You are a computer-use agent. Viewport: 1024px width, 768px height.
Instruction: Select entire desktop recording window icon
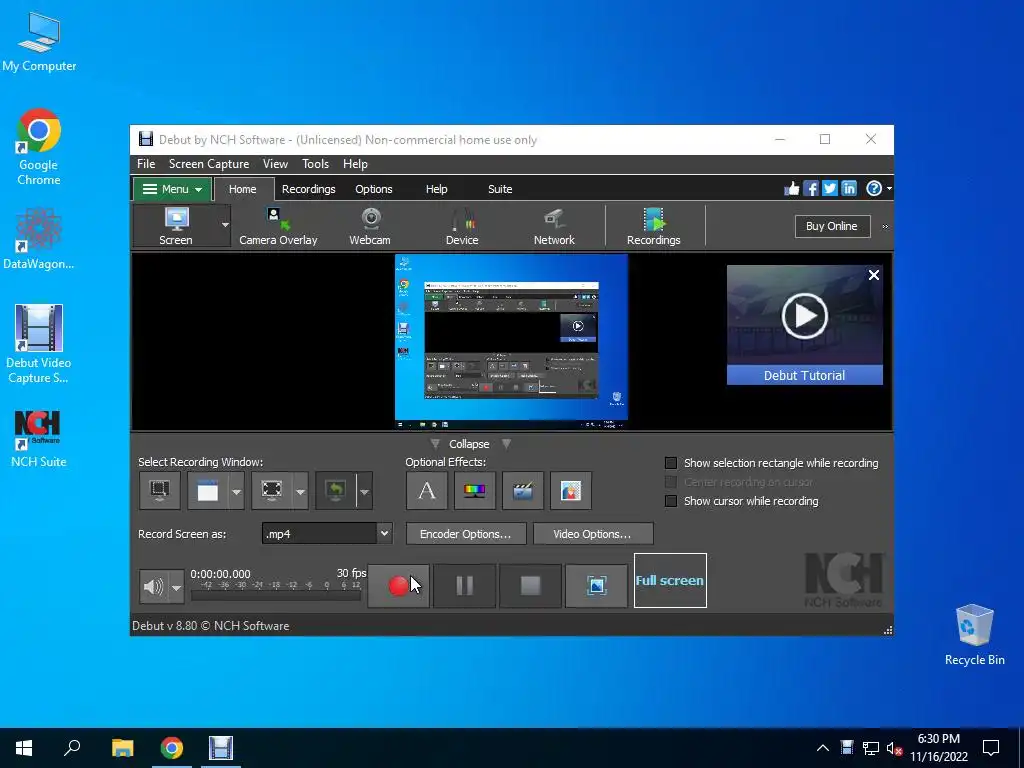(160, 490)
